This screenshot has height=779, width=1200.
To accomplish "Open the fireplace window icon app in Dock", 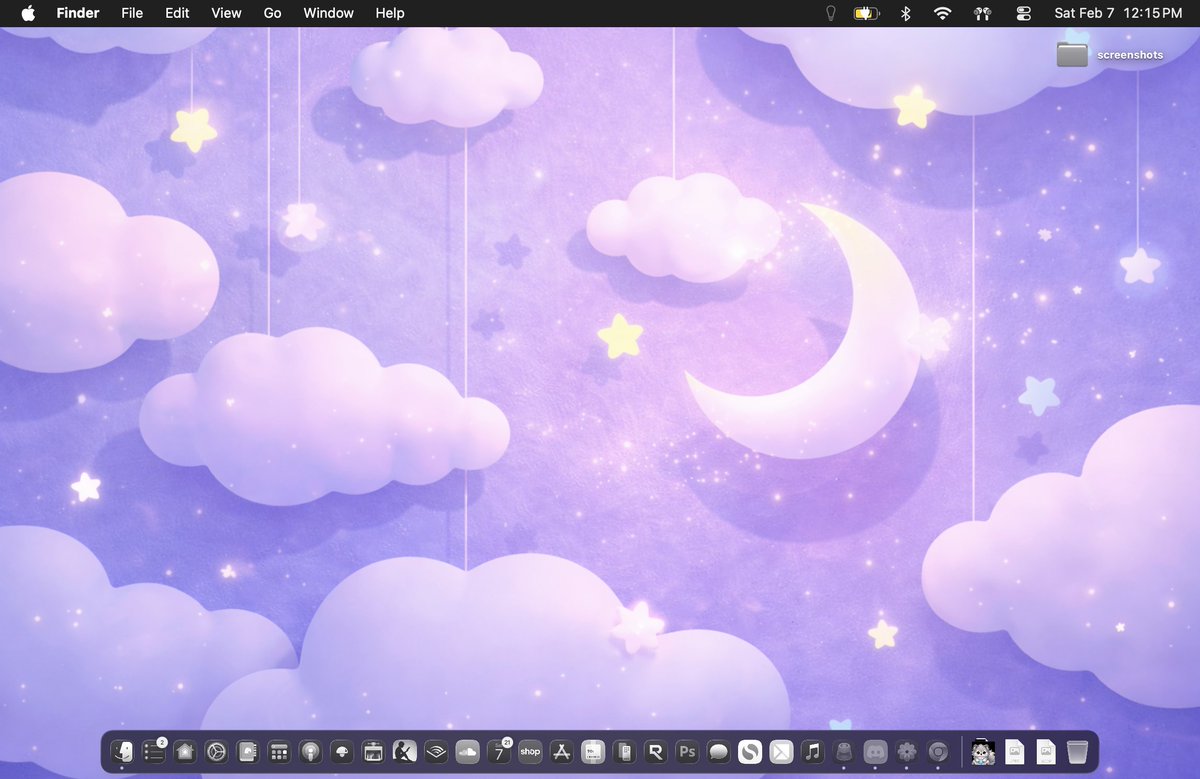I will pos(373,751).
